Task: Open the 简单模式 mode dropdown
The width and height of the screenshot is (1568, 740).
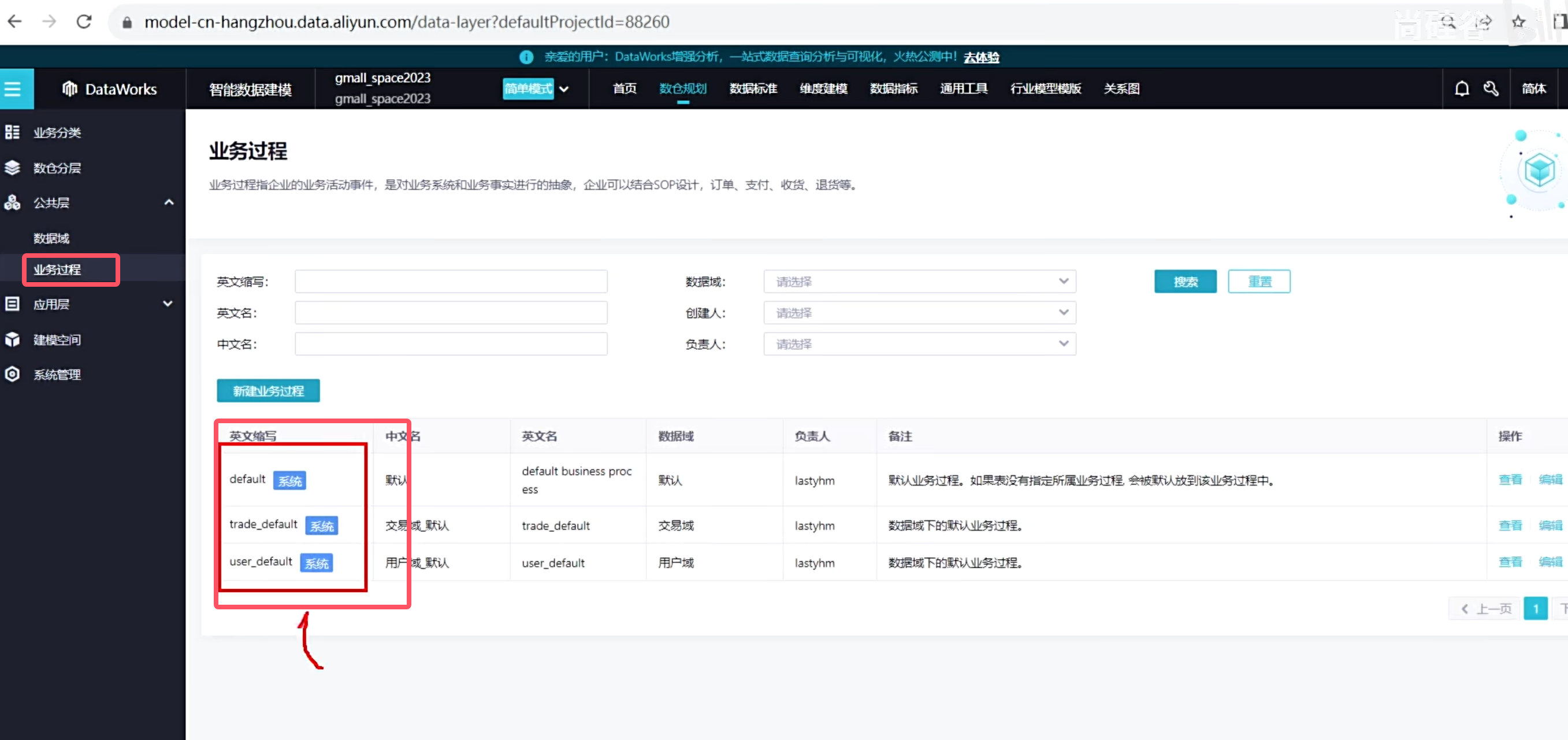Action: click(x=536, y=89)
